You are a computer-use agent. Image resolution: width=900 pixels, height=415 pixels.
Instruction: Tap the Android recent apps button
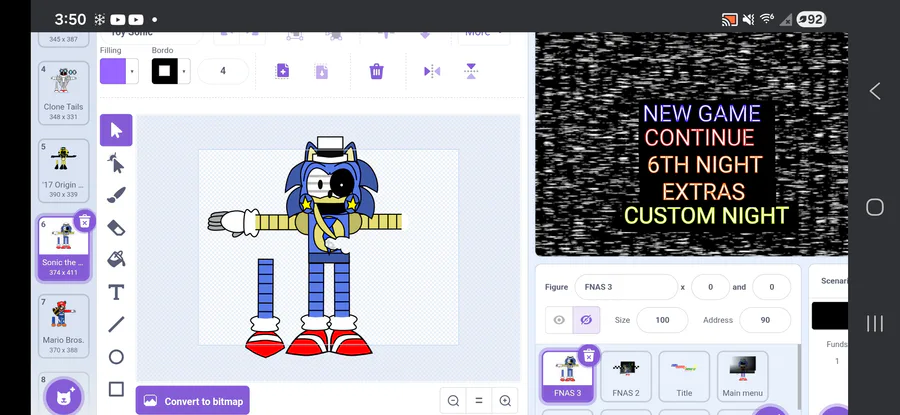click(x=875, y=323)
